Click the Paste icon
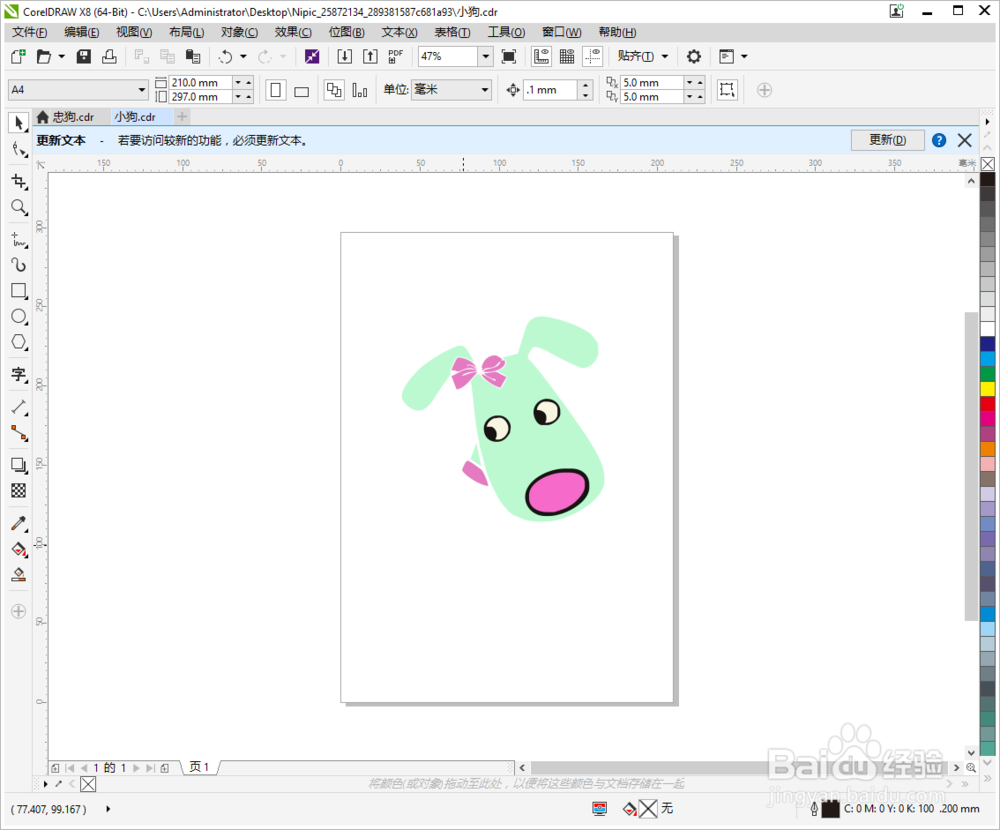1000x830 pixels. pyautogui.click(x=193, y=57)
